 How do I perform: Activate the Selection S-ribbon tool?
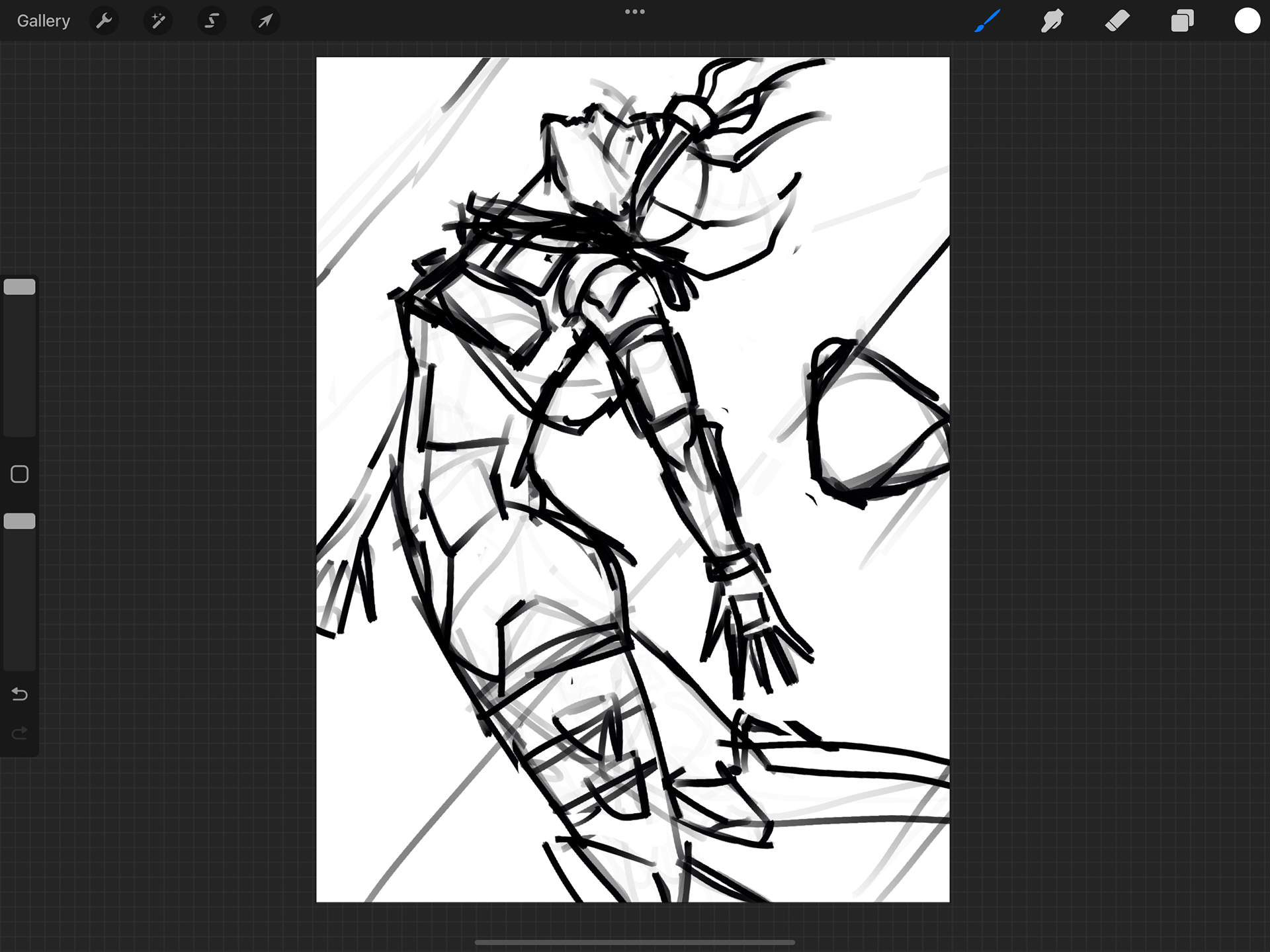[x=212, y=21]
